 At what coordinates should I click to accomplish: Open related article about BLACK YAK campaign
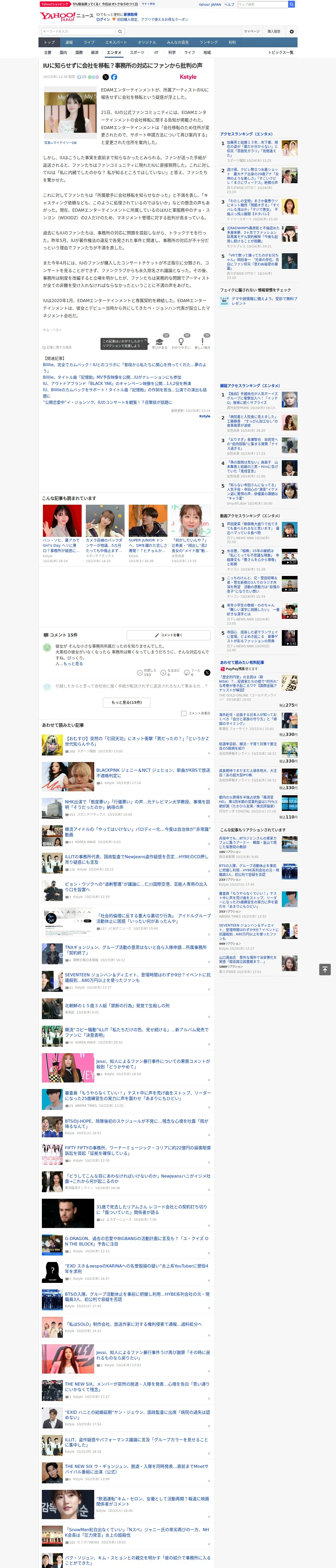coord(116,383)
